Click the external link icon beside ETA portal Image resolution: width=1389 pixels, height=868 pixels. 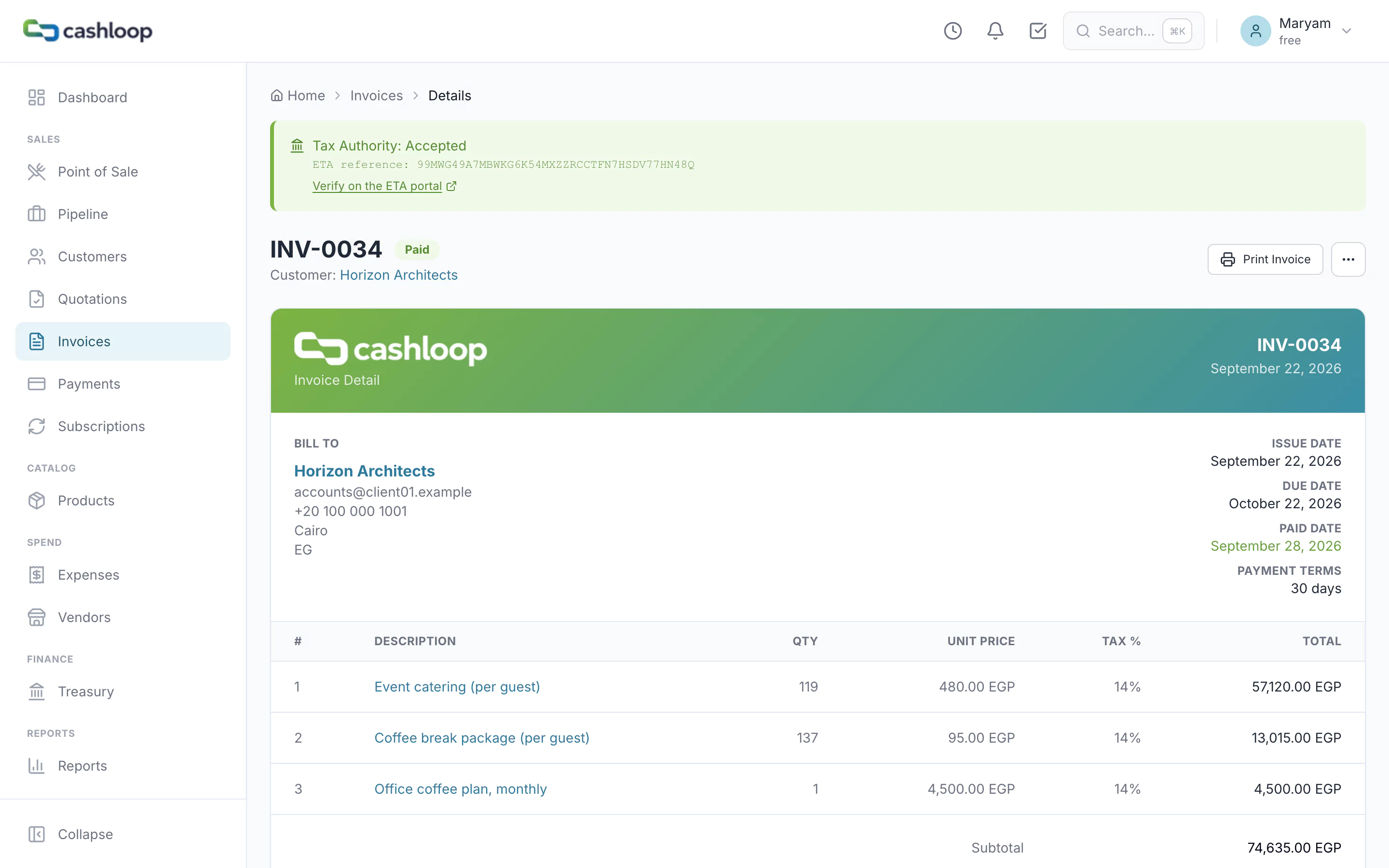point(452,186)
